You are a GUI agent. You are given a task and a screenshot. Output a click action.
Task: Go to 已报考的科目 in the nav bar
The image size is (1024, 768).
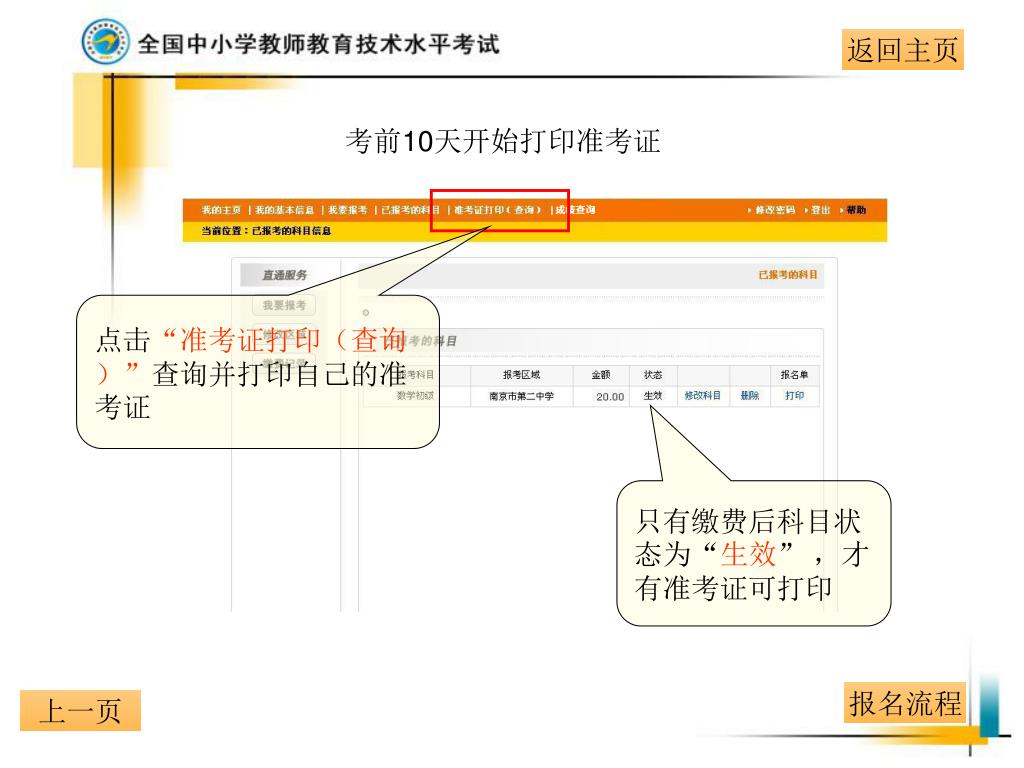click(x=410, y=210)
